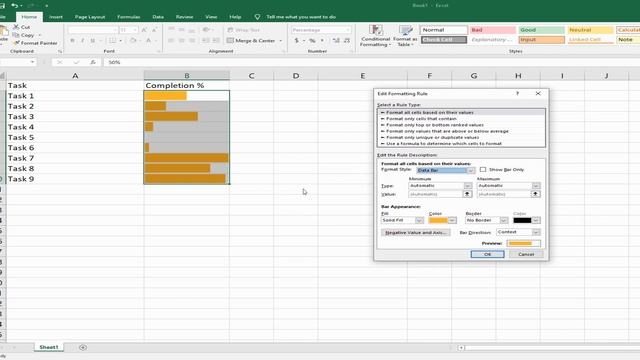Click the Undo arrow in the title bar
640x360 pixels.
click(x=15, y=6)
